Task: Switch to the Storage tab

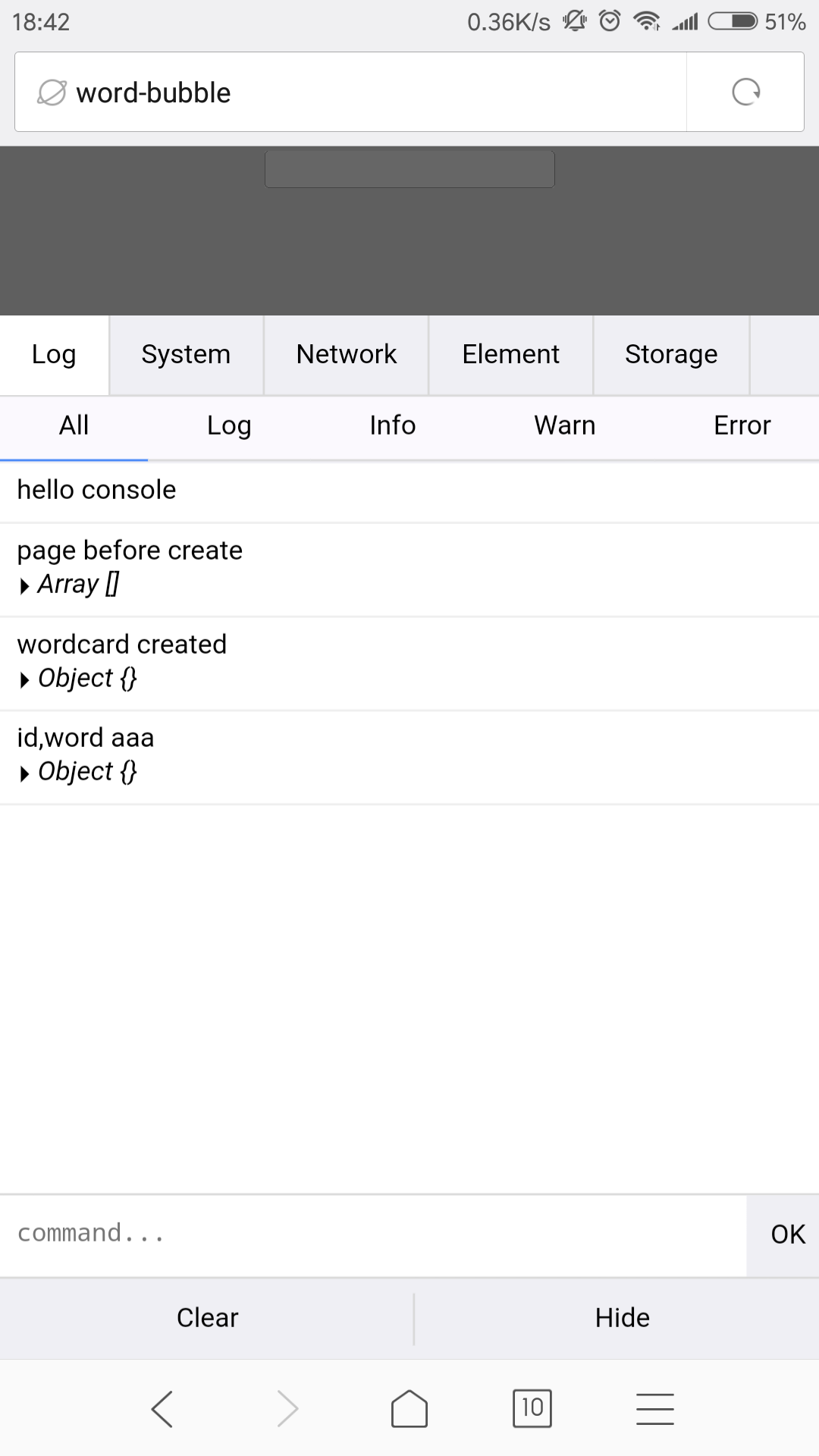Action: coord(671,354)
